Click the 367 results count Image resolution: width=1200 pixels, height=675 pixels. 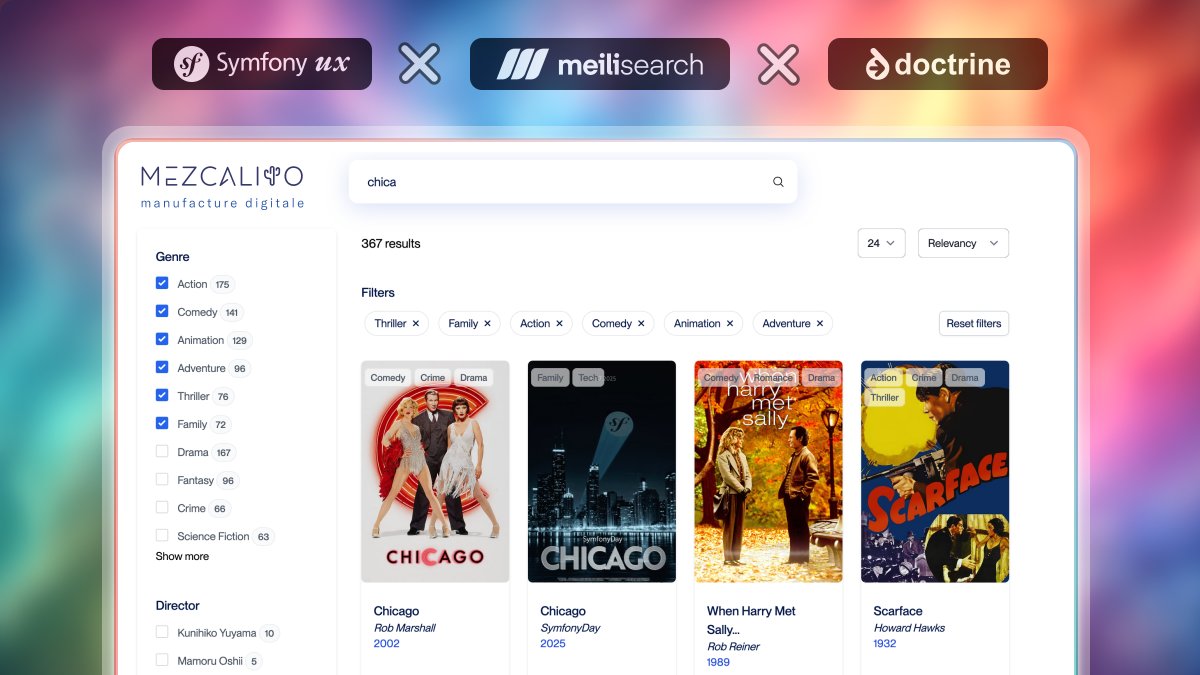pos(391,243)
